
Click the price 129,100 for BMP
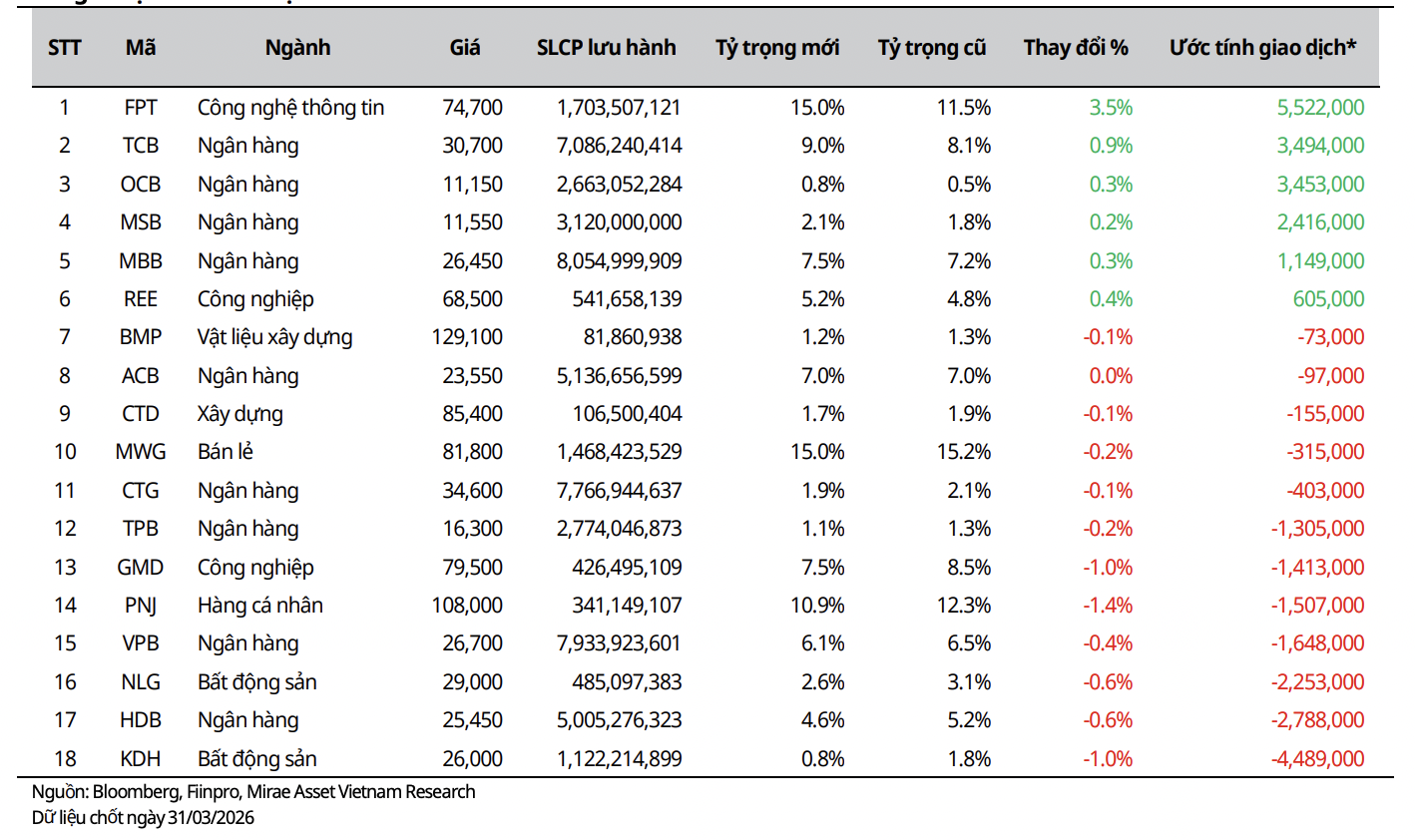467,337
